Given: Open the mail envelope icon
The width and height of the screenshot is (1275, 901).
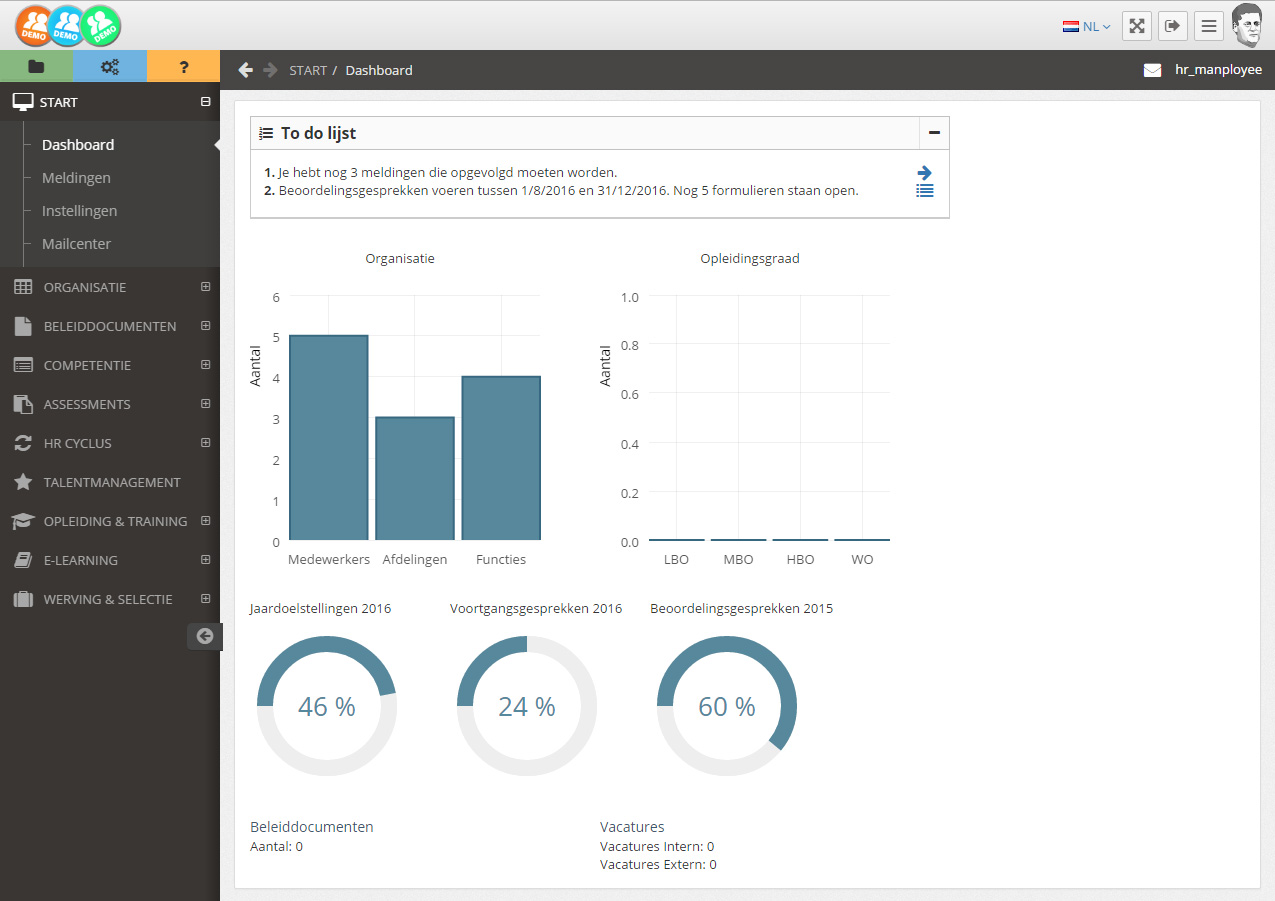Looking at the screenshot, I should click(x=1153, y=70).
